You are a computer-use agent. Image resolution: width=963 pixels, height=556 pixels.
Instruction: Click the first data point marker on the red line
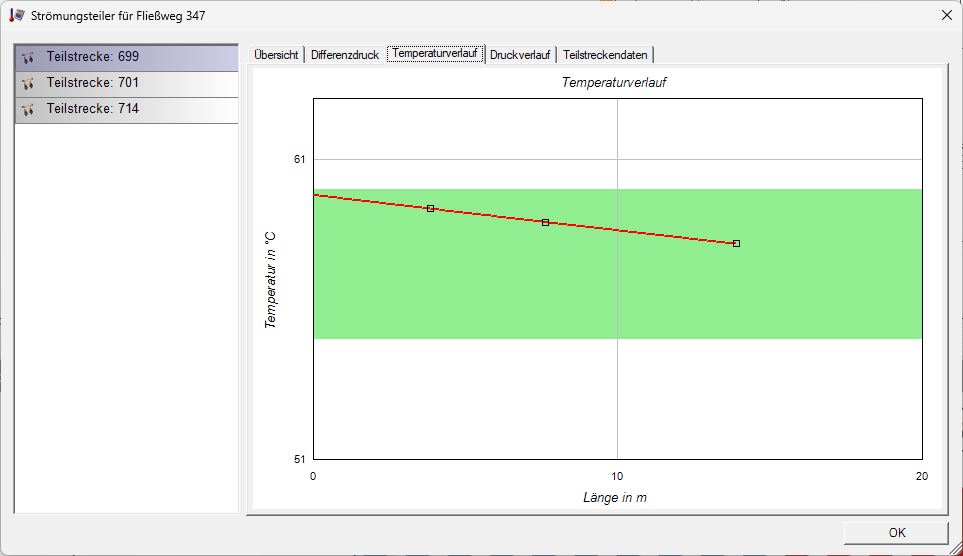(431, 209)
